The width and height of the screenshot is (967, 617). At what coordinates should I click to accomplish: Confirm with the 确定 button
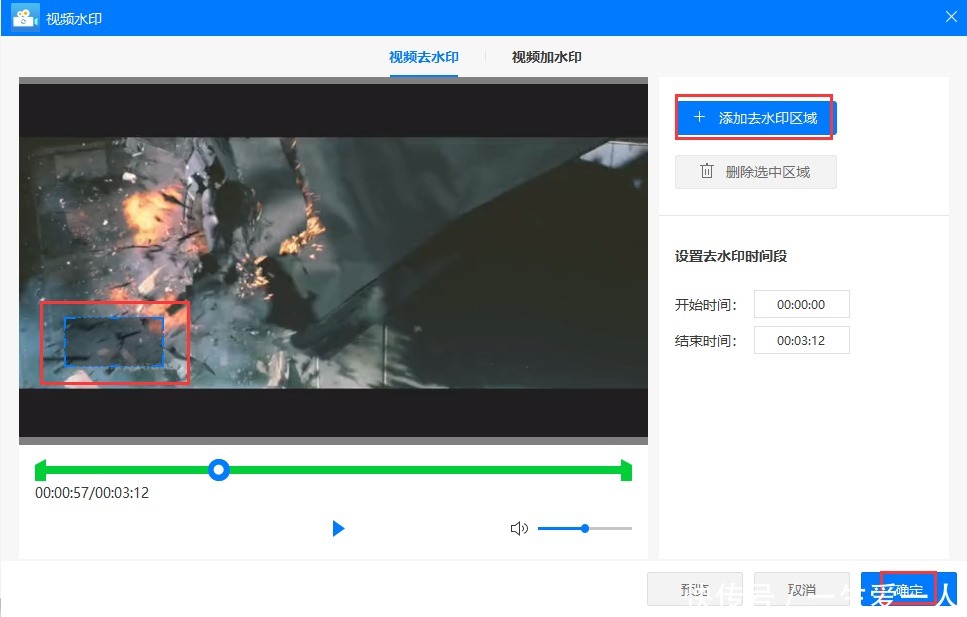pos(908,589)
